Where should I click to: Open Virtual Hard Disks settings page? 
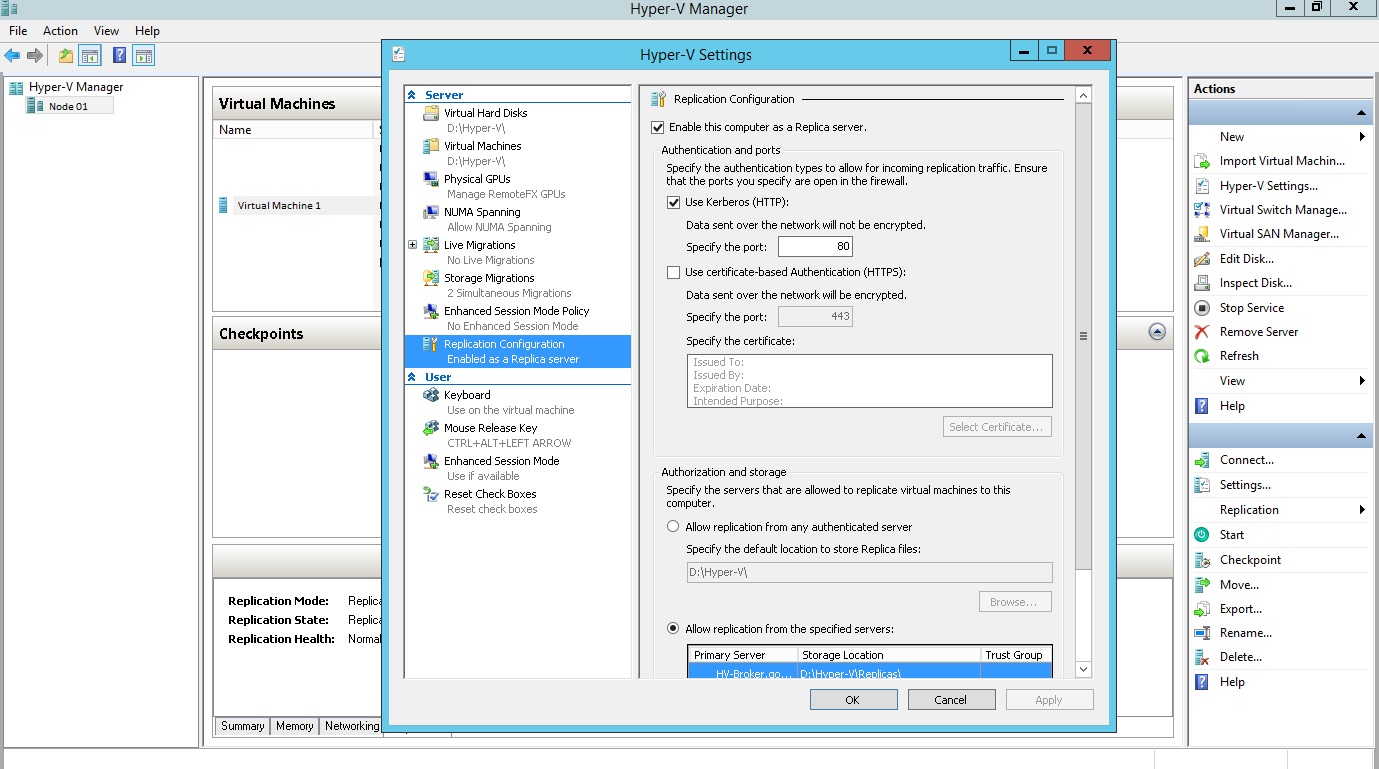487,113
